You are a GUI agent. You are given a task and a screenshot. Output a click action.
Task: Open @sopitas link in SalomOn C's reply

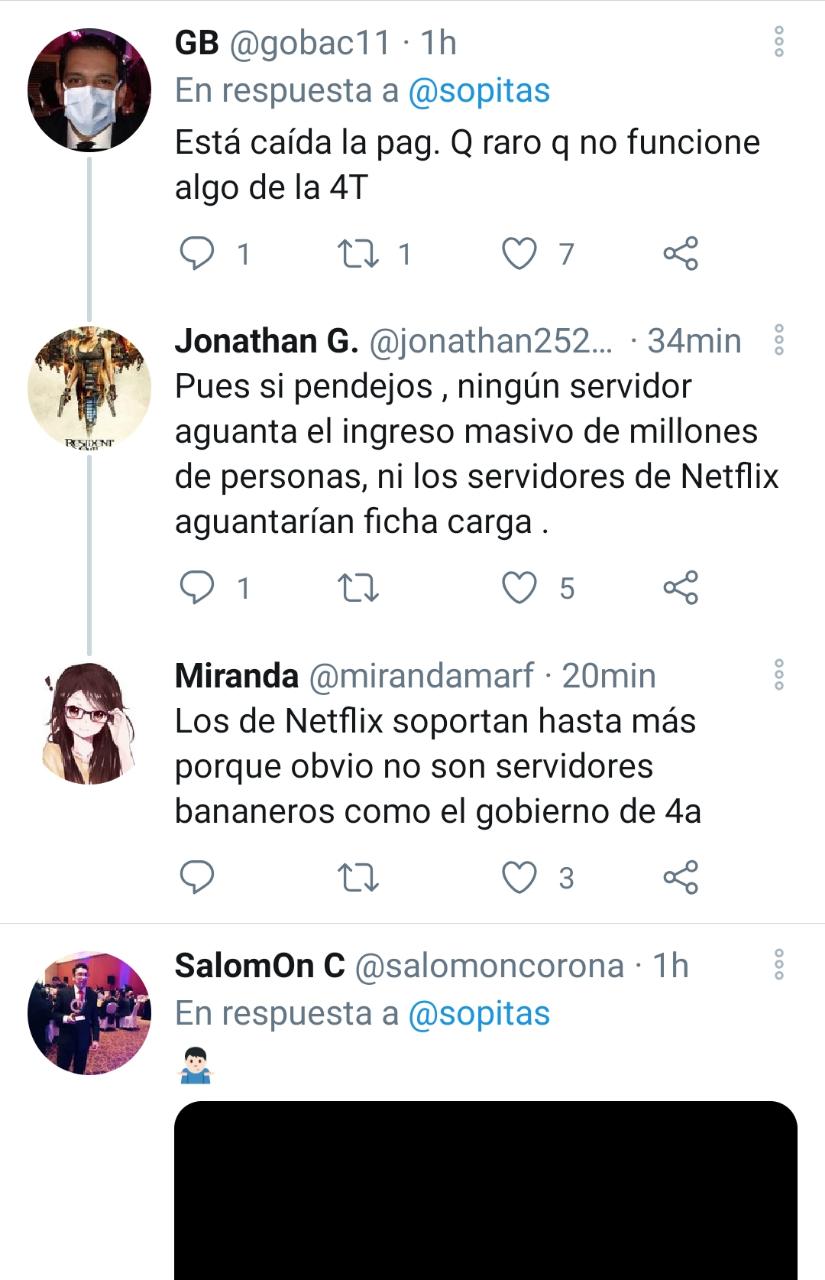click(x=479, y=1013)
